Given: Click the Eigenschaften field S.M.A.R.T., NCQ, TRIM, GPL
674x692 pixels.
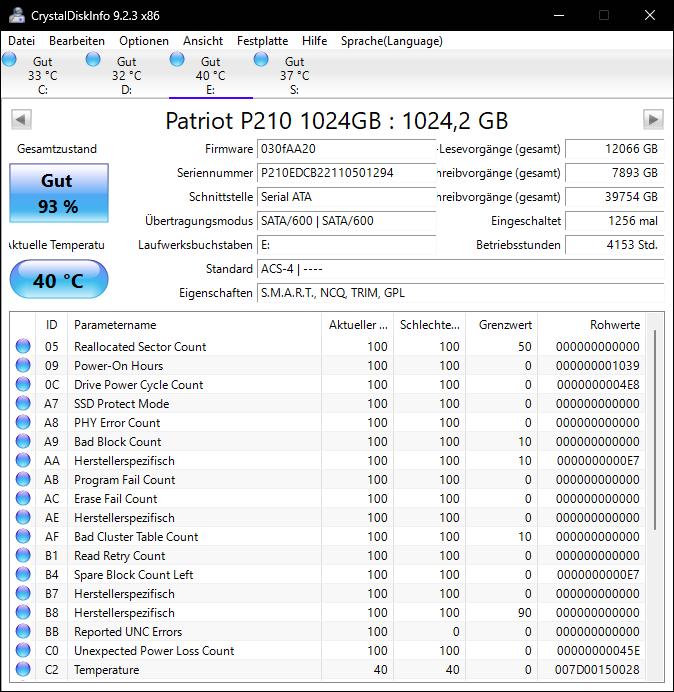Looking at the screenshot, I should point(460,293).
